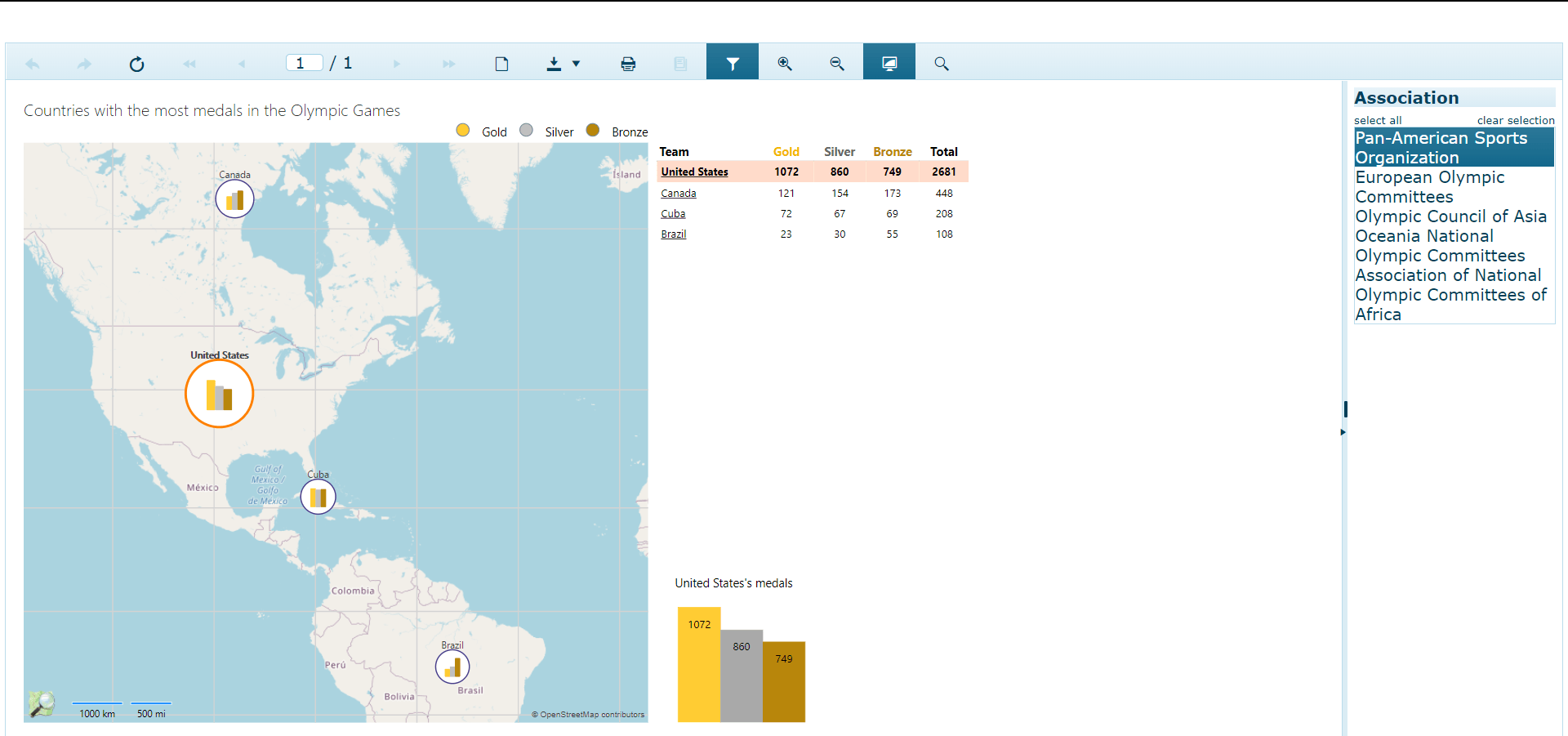Click the Association panel heading
1568x736 pixels.
point(1406,98)
